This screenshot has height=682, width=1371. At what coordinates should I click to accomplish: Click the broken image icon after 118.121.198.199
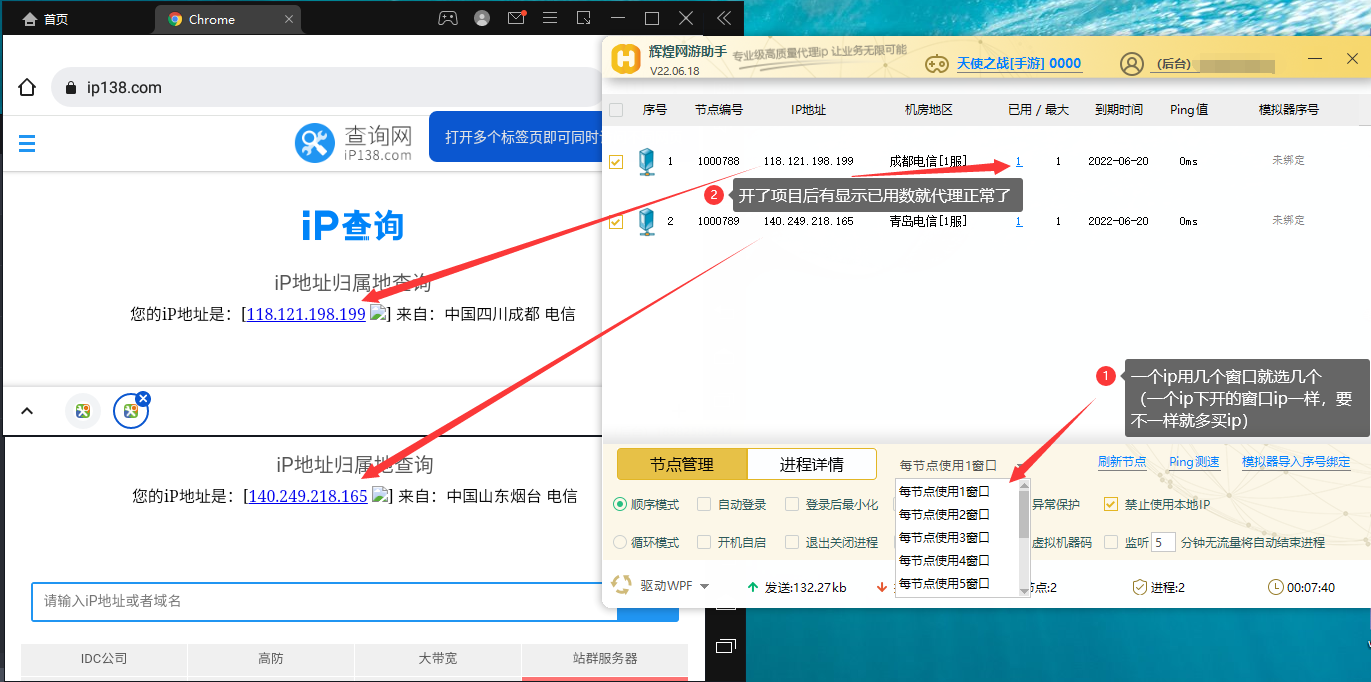(378, 313)
